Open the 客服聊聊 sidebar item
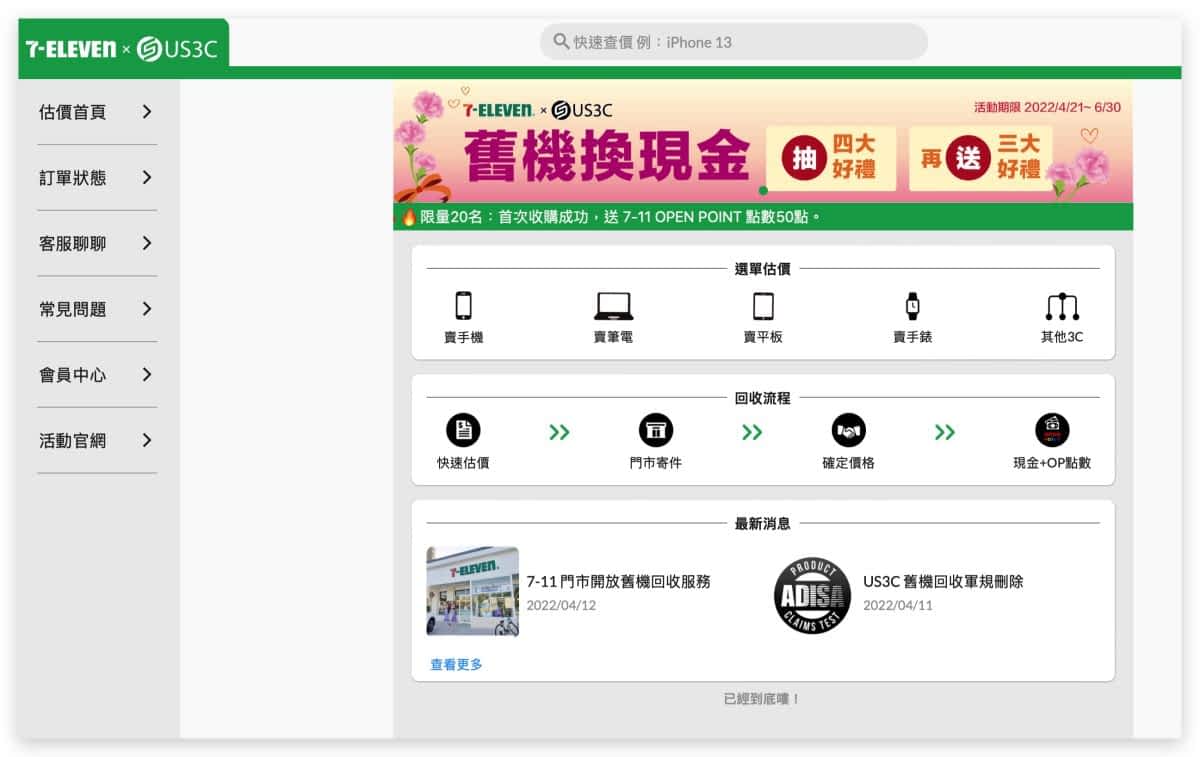The width and height of the screenshot is (1200, 757). [x=97, y=243]
